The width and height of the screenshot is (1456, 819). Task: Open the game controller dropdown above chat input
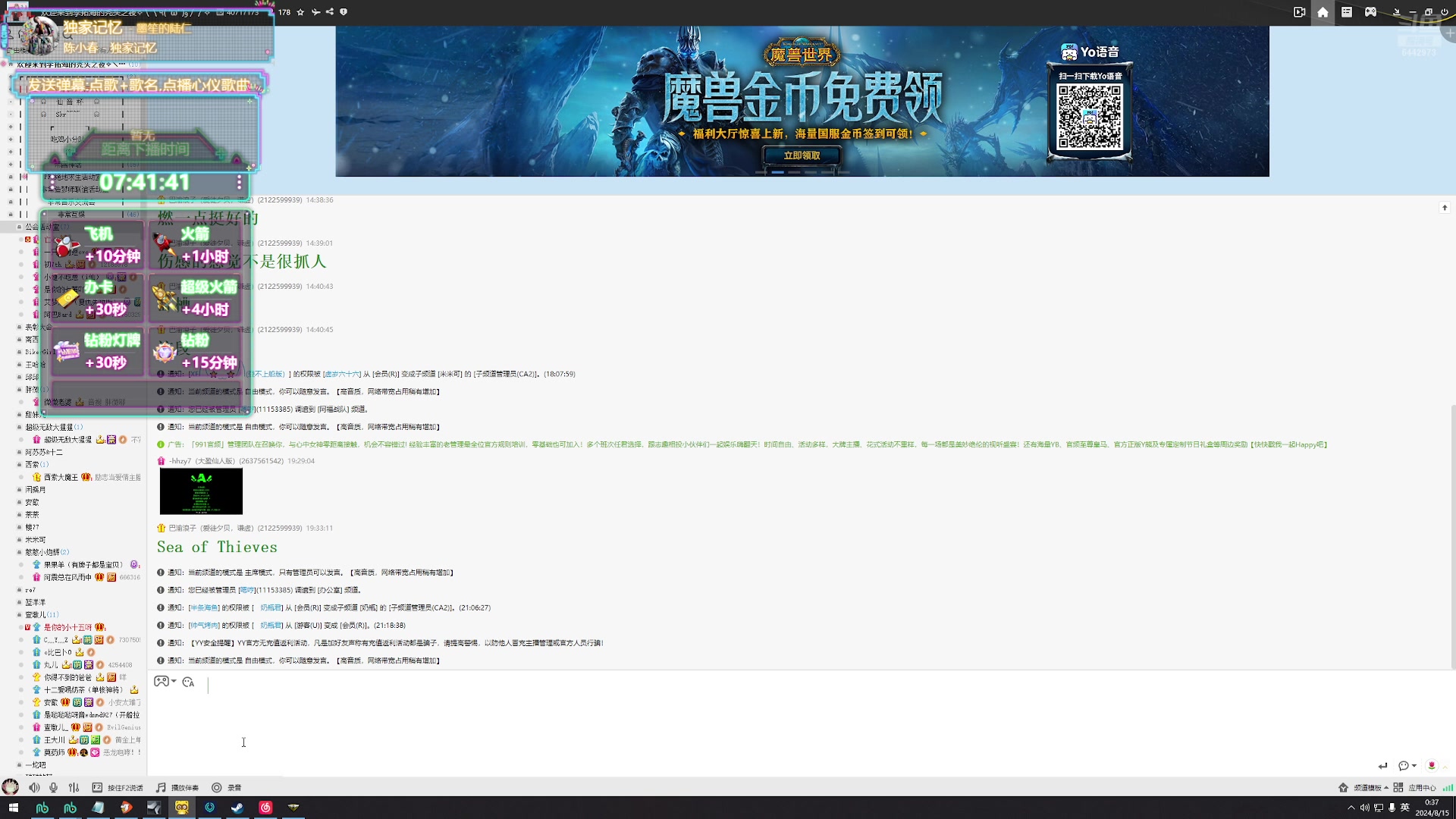coord(165,682)
